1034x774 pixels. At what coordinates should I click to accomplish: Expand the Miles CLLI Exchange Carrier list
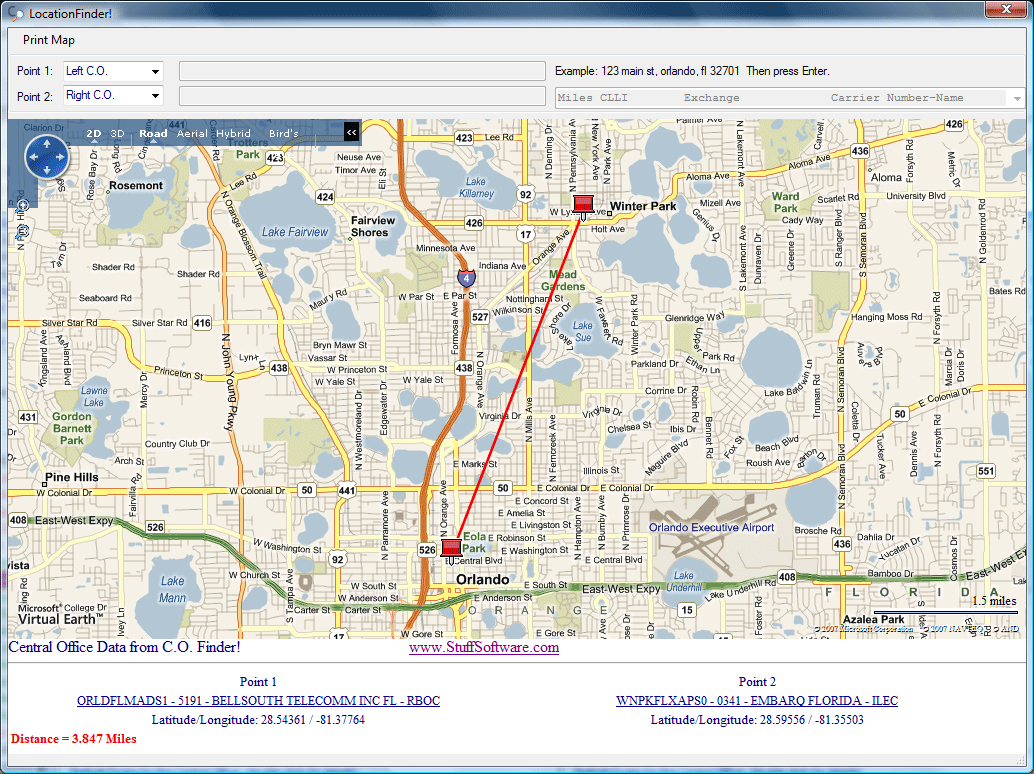[x=1017, y=98]
